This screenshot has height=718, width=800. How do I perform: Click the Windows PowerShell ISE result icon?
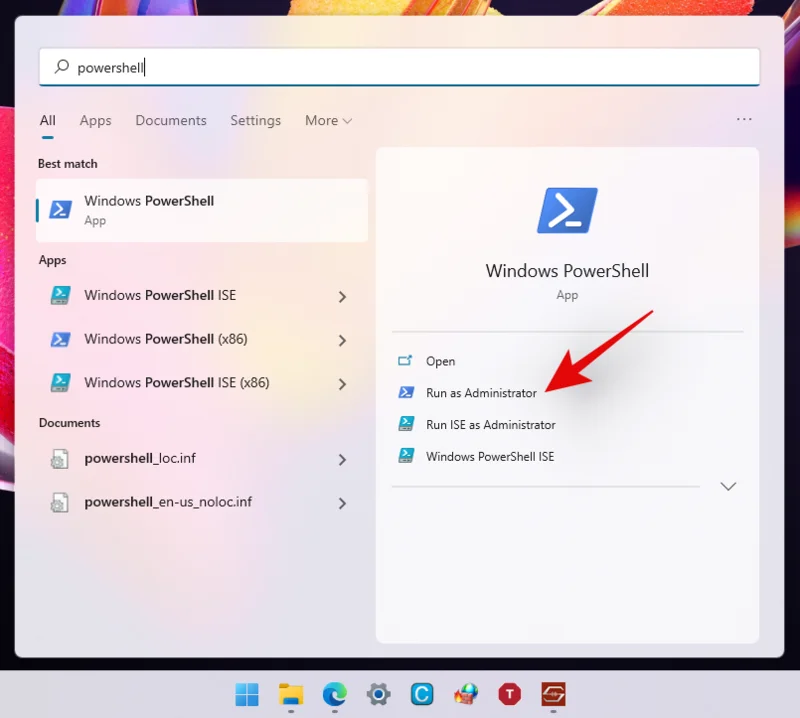tap(60, 295)
